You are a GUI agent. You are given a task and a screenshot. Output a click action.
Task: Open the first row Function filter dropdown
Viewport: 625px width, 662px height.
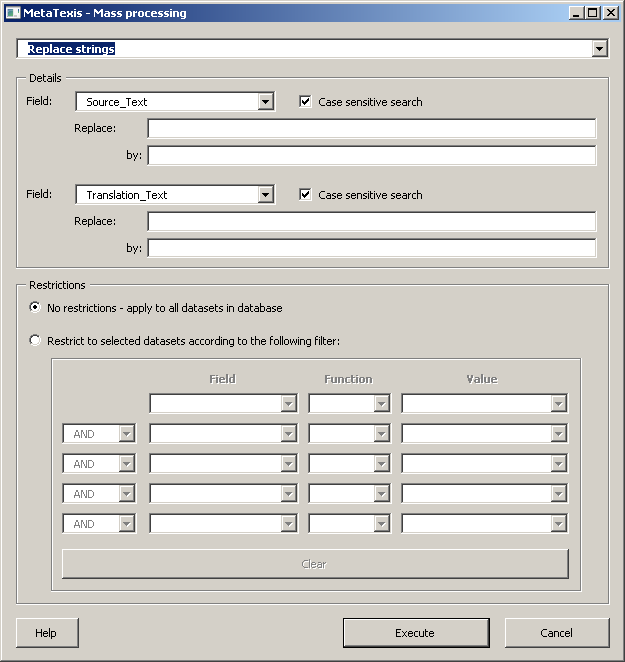(381, 404)
